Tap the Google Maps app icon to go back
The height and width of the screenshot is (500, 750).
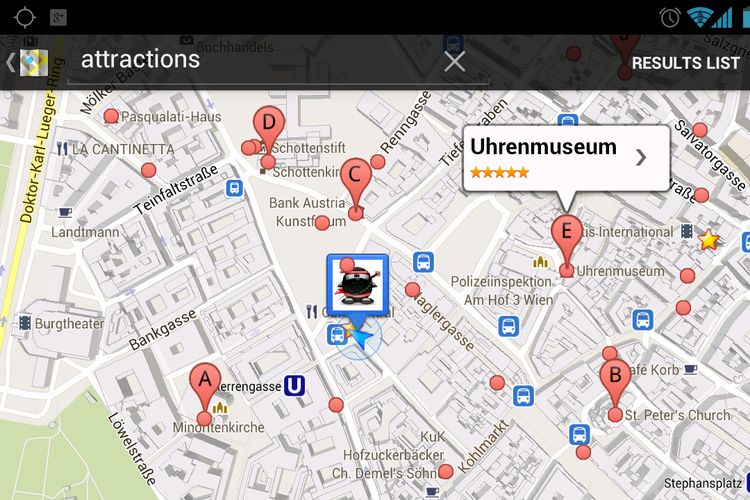(33, 62)
